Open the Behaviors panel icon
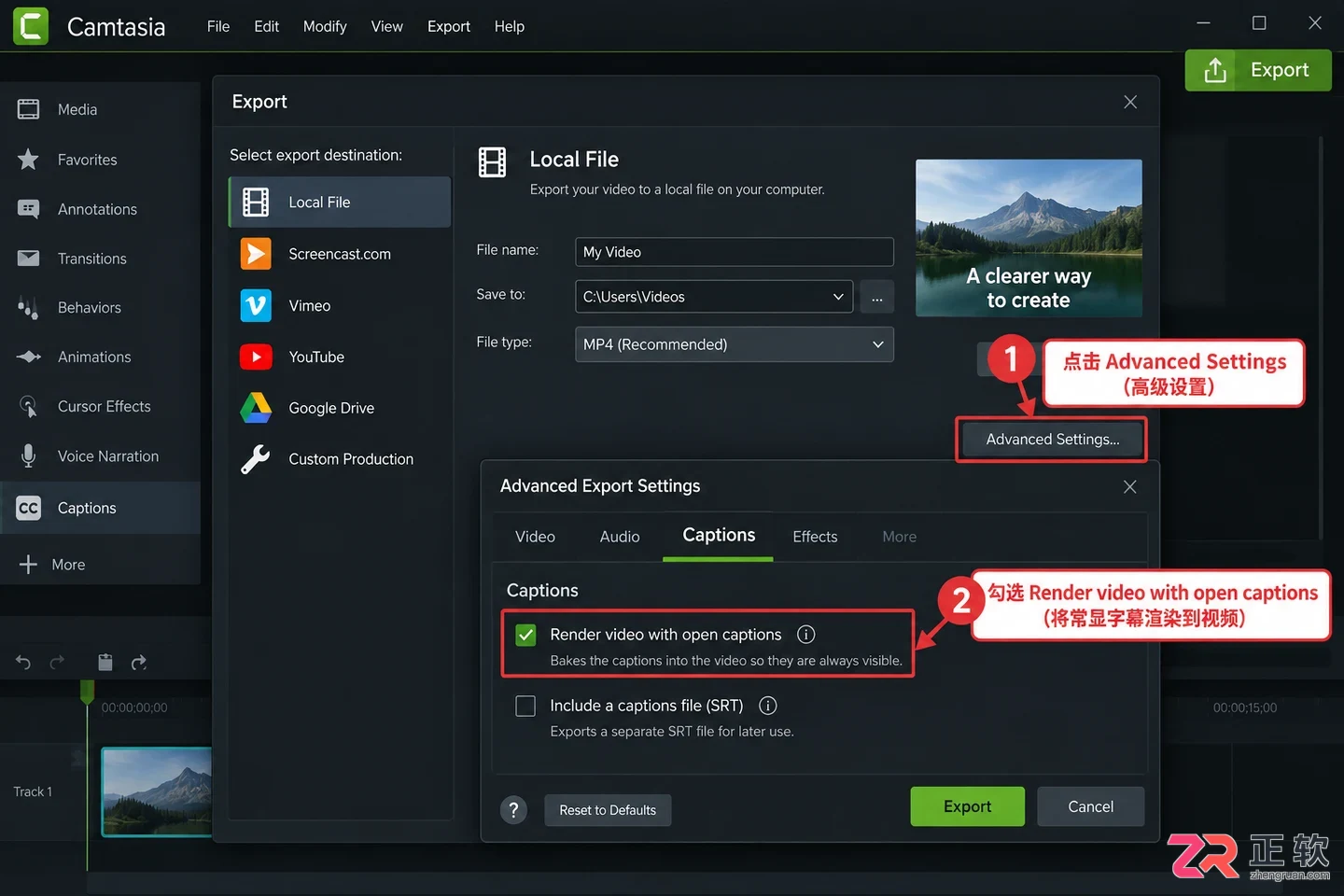1344x896 pixels. point(28,308)
